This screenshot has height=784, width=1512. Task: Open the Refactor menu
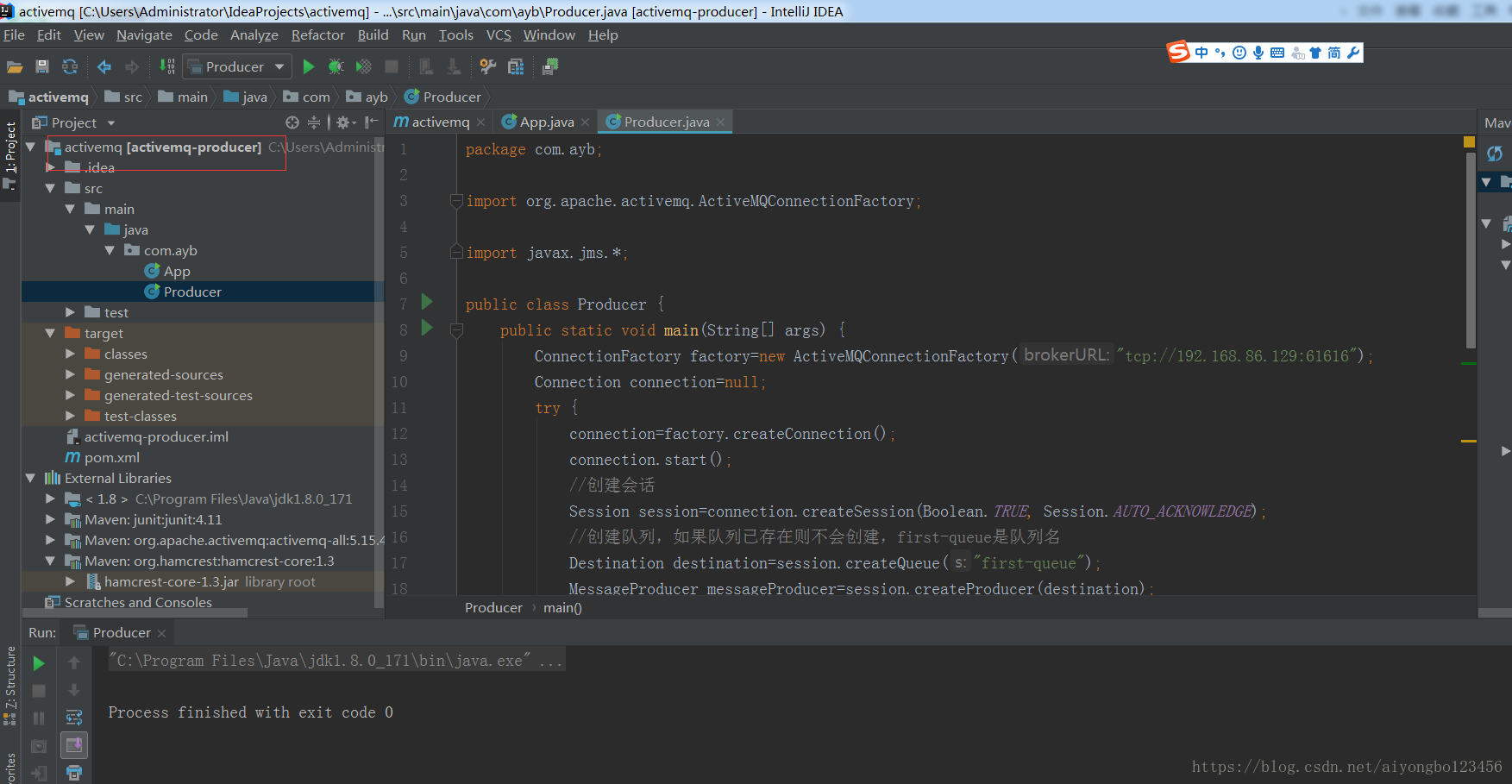(x=317, y=35)
